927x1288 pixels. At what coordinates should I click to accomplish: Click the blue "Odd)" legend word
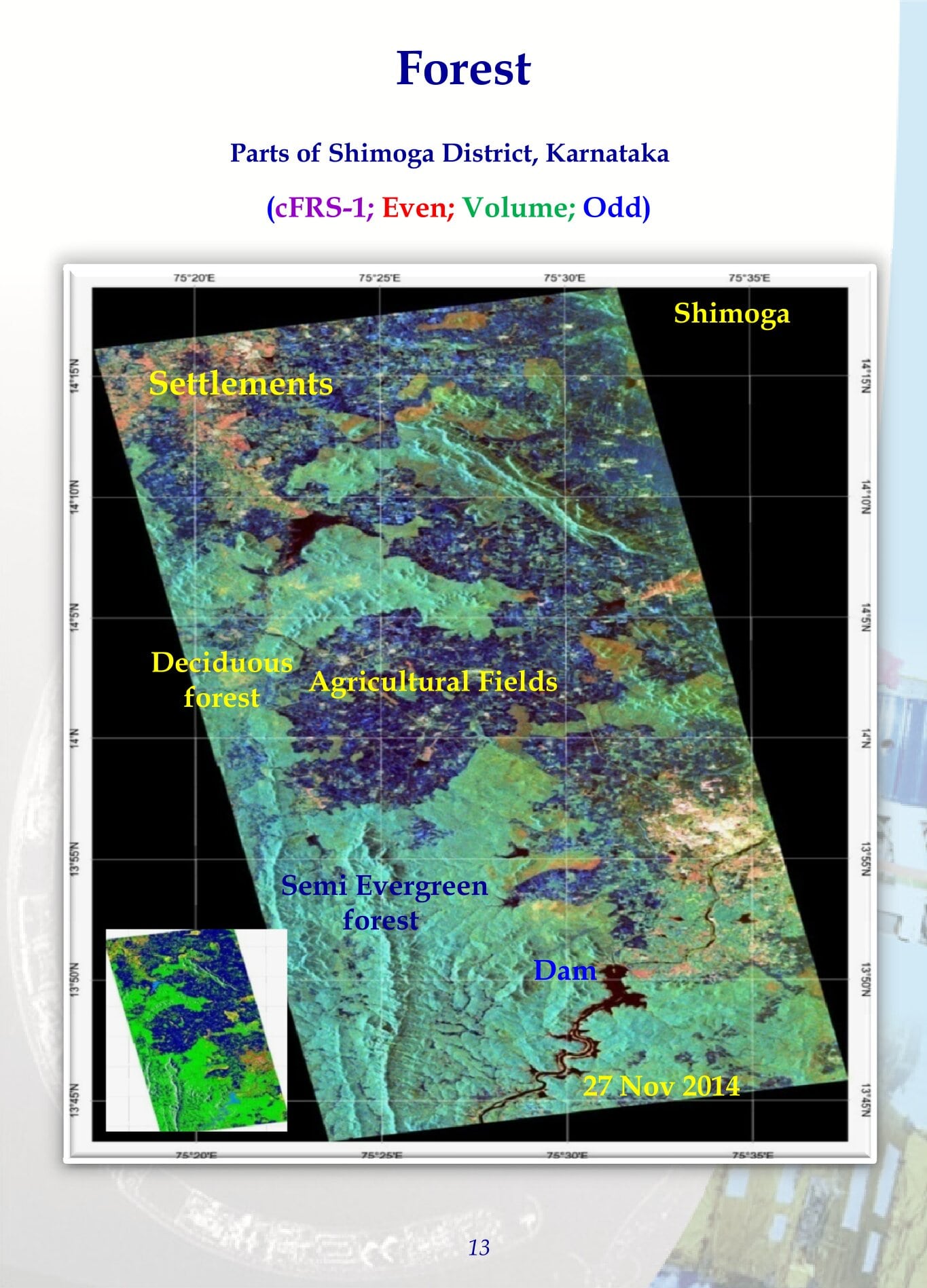click(617, 207)
